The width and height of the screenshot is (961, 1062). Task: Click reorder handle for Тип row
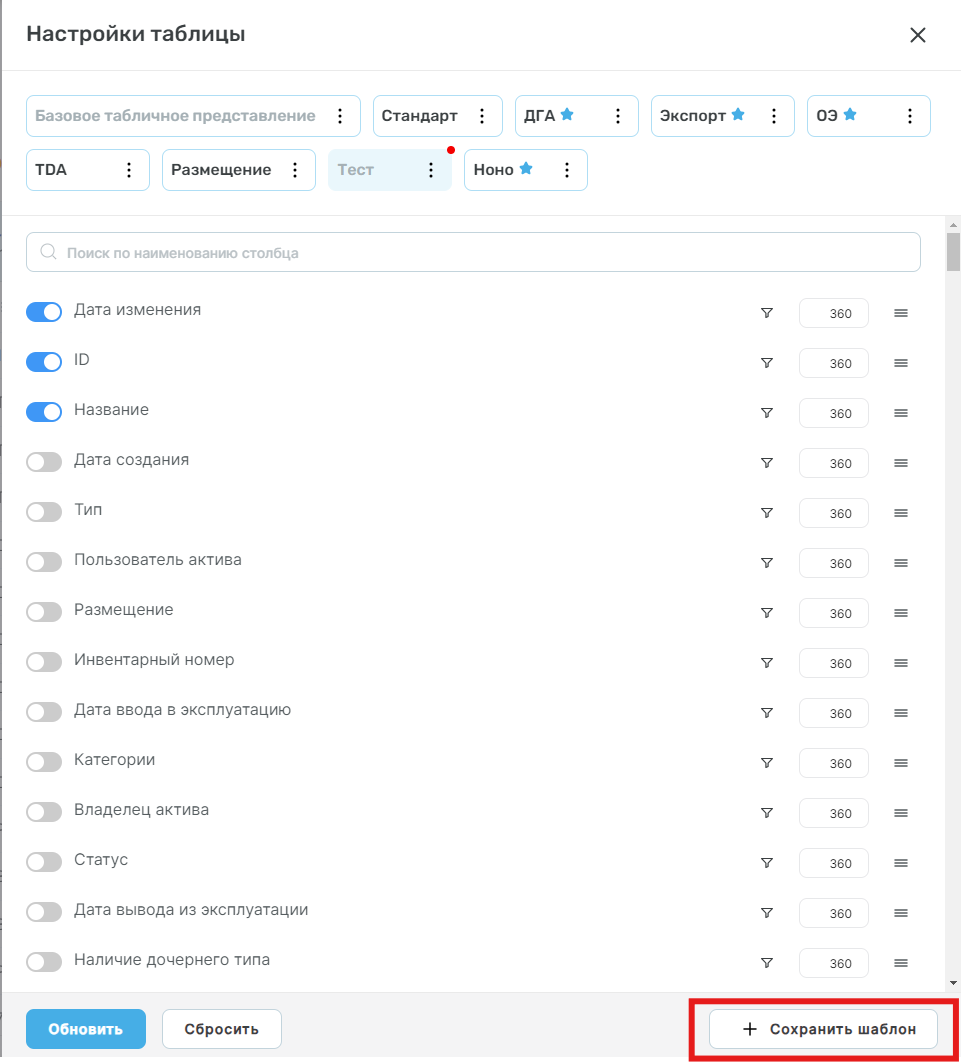901,513
